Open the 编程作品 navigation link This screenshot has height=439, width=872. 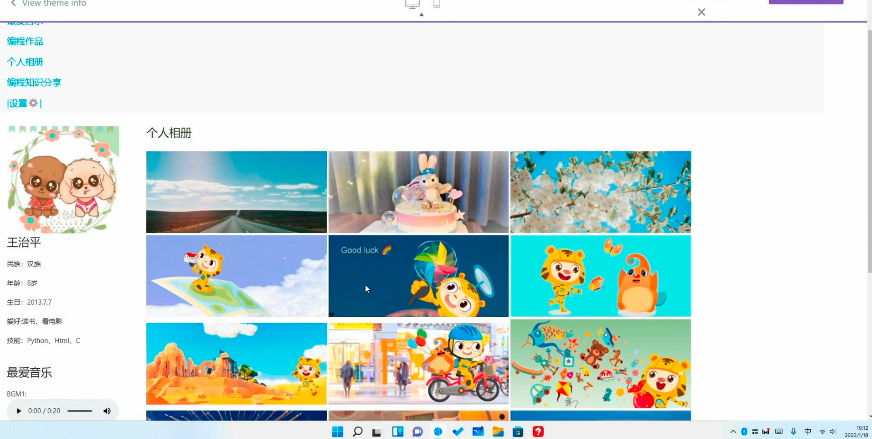(x=25, y=41)
